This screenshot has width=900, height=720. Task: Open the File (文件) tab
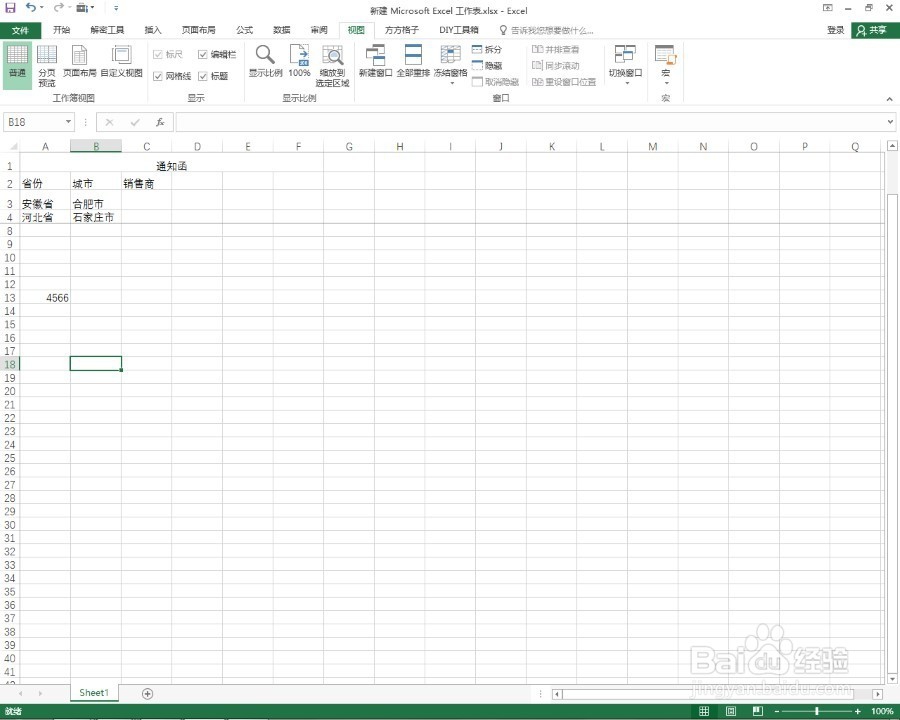(20, 30)
